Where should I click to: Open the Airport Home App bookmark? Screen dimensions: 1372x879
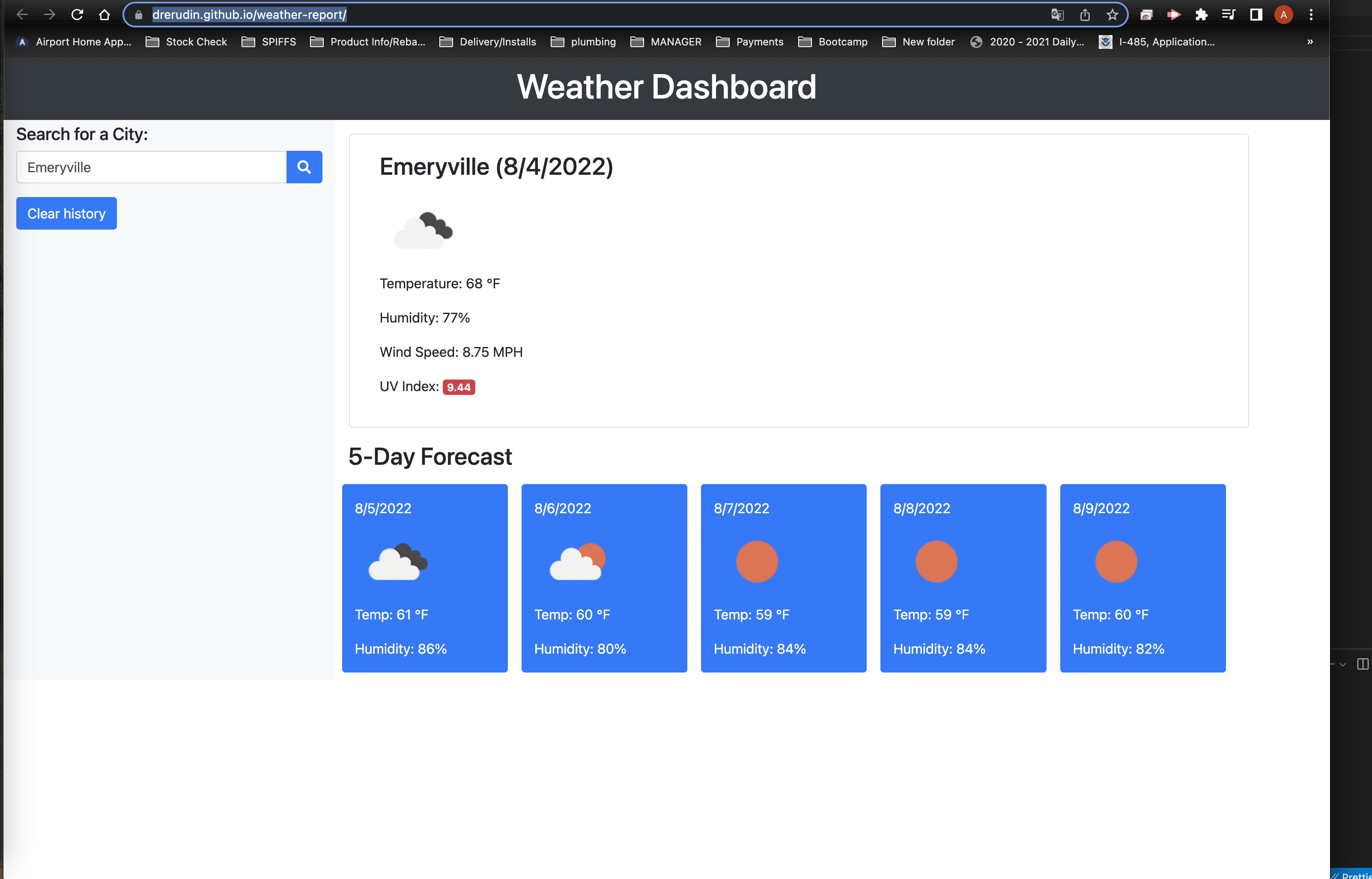(x=74, y=42)
